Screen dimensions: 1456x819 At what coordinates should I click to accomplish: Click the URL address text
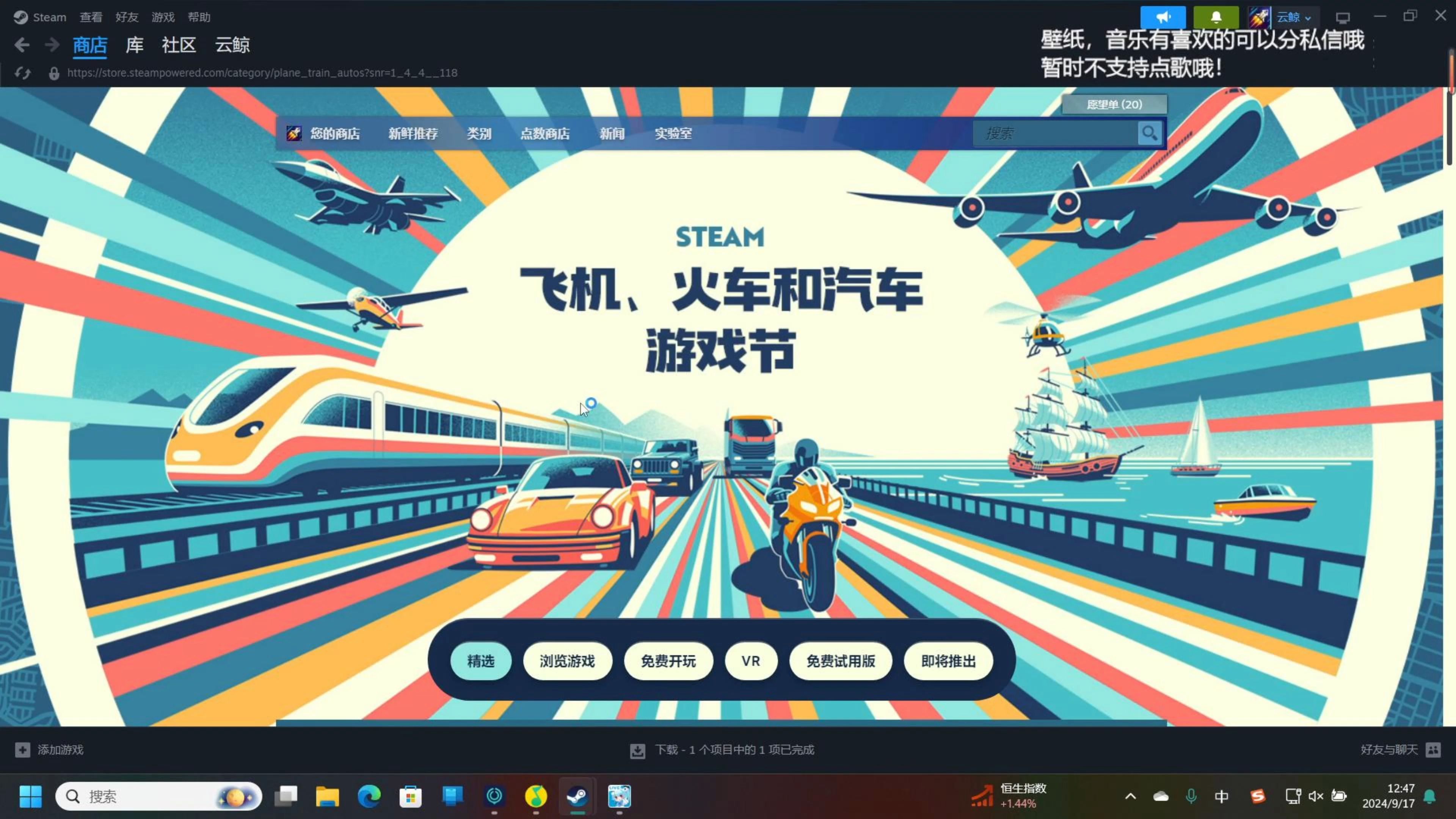262,73
